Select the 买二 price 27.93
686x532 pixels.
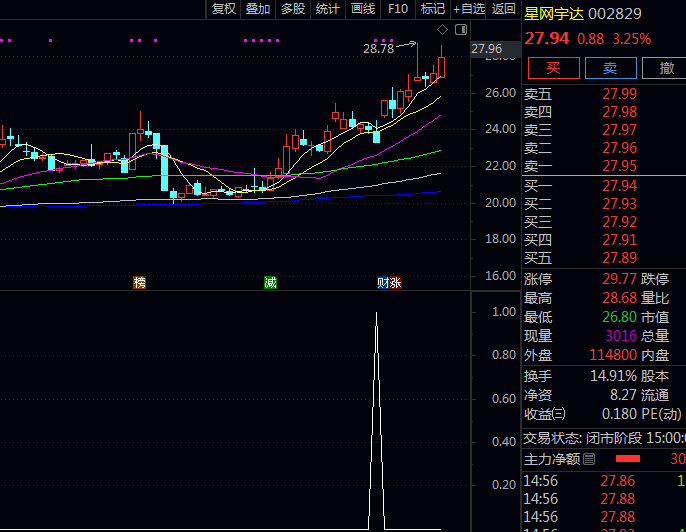point(620,204)
